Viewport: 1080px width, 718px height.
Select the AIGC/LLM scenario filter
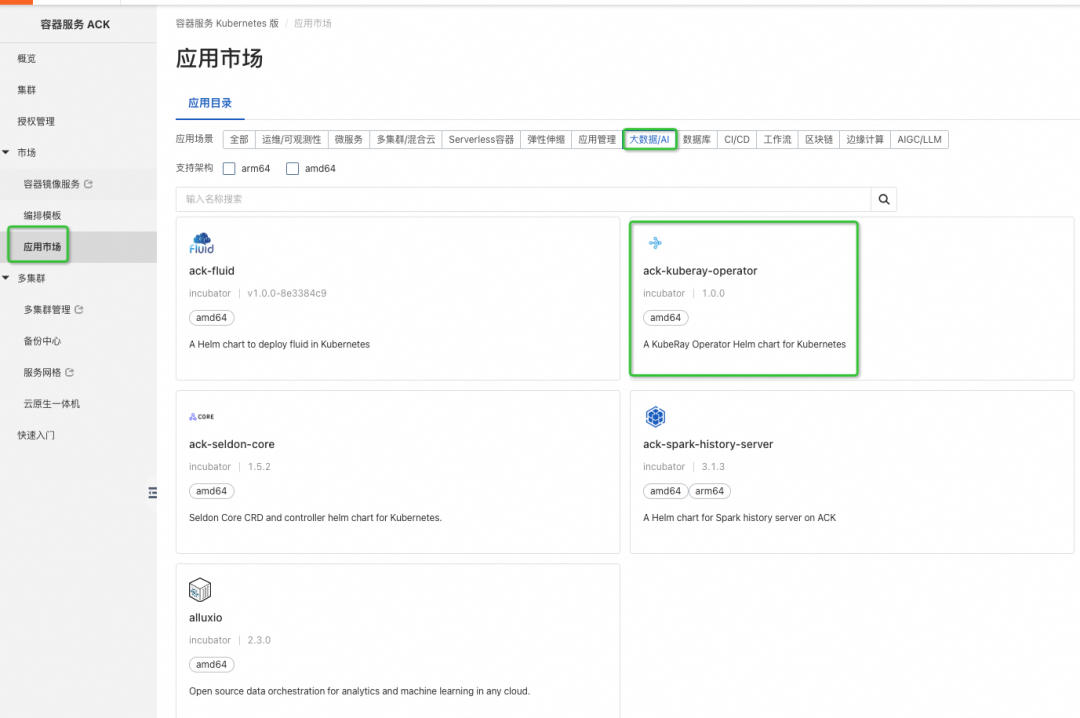coord(919,139)
